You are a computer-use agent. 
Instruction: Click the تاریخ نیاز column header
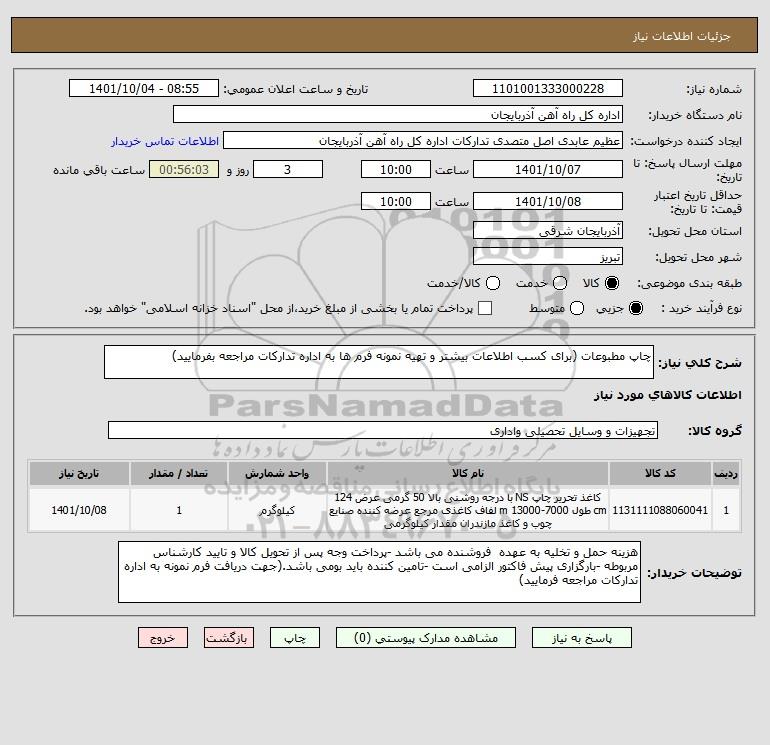point(79,473)
